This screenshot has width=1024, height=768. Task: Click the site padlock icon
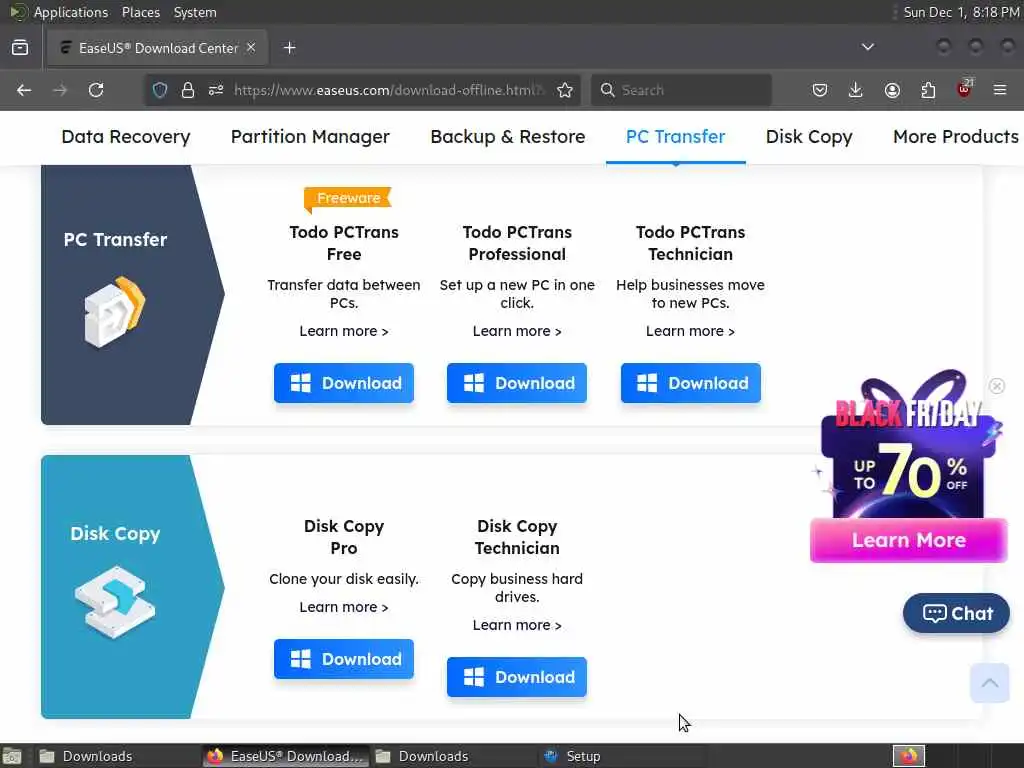coord(188,90)
